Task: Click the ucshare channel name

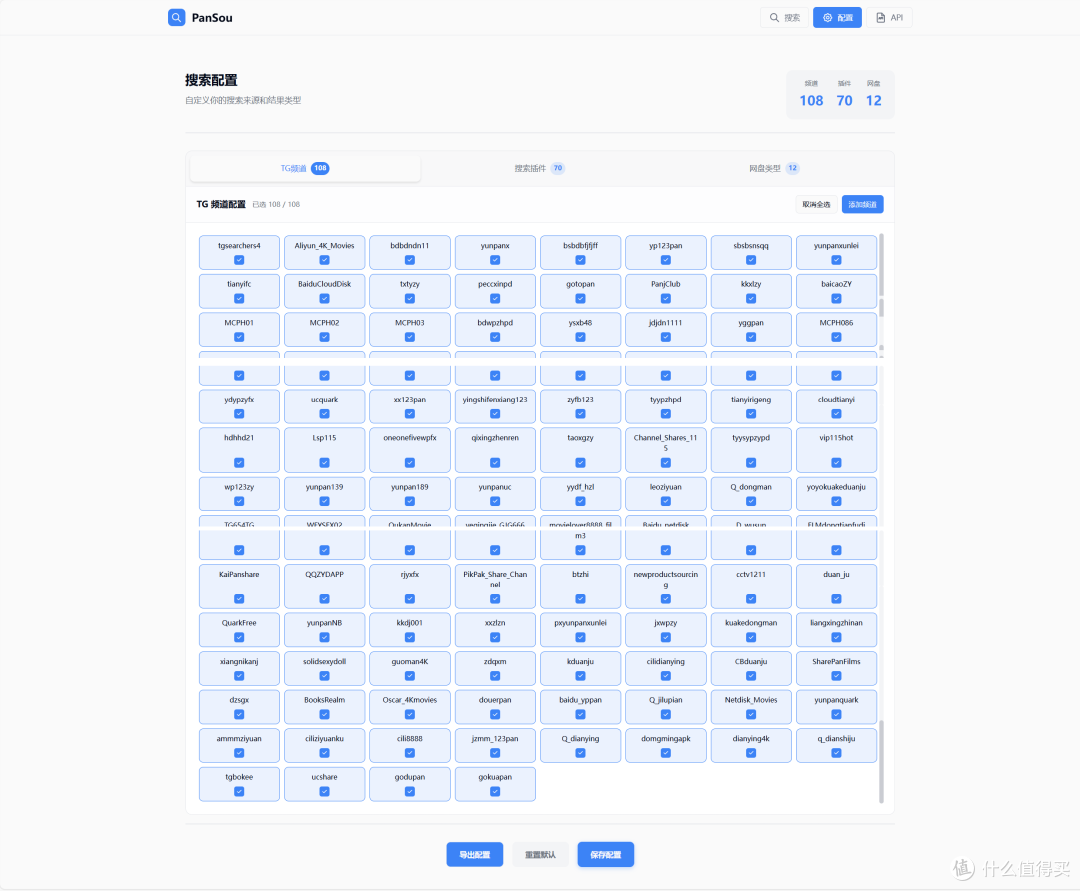Action: 324,777
